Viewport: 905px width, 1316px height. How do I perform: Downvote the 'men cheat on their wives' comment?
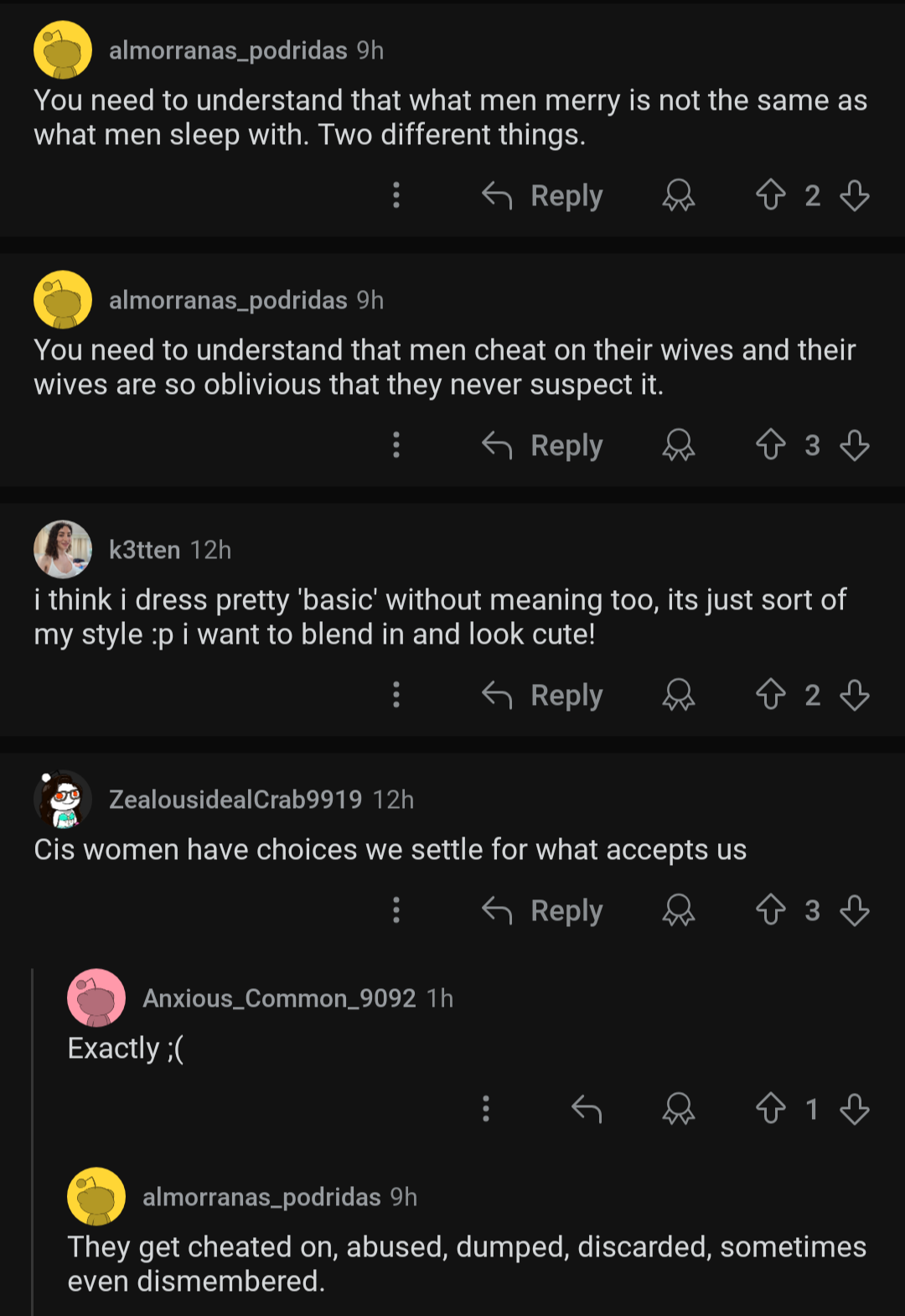click(854, 445)
